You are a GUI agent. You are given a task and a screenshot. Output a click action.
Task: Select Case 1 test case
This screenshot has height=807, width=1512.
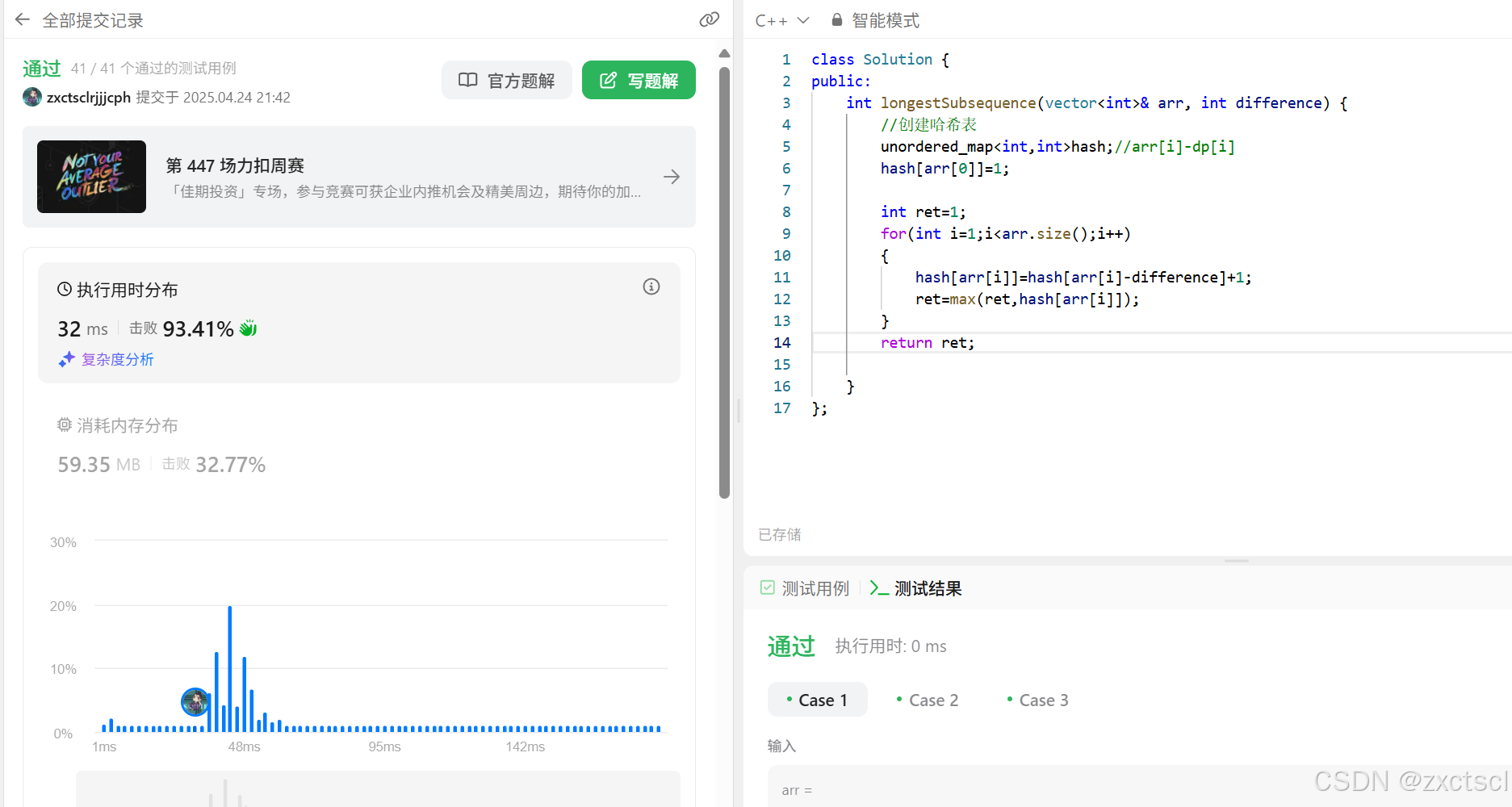(x=817, y=700)
